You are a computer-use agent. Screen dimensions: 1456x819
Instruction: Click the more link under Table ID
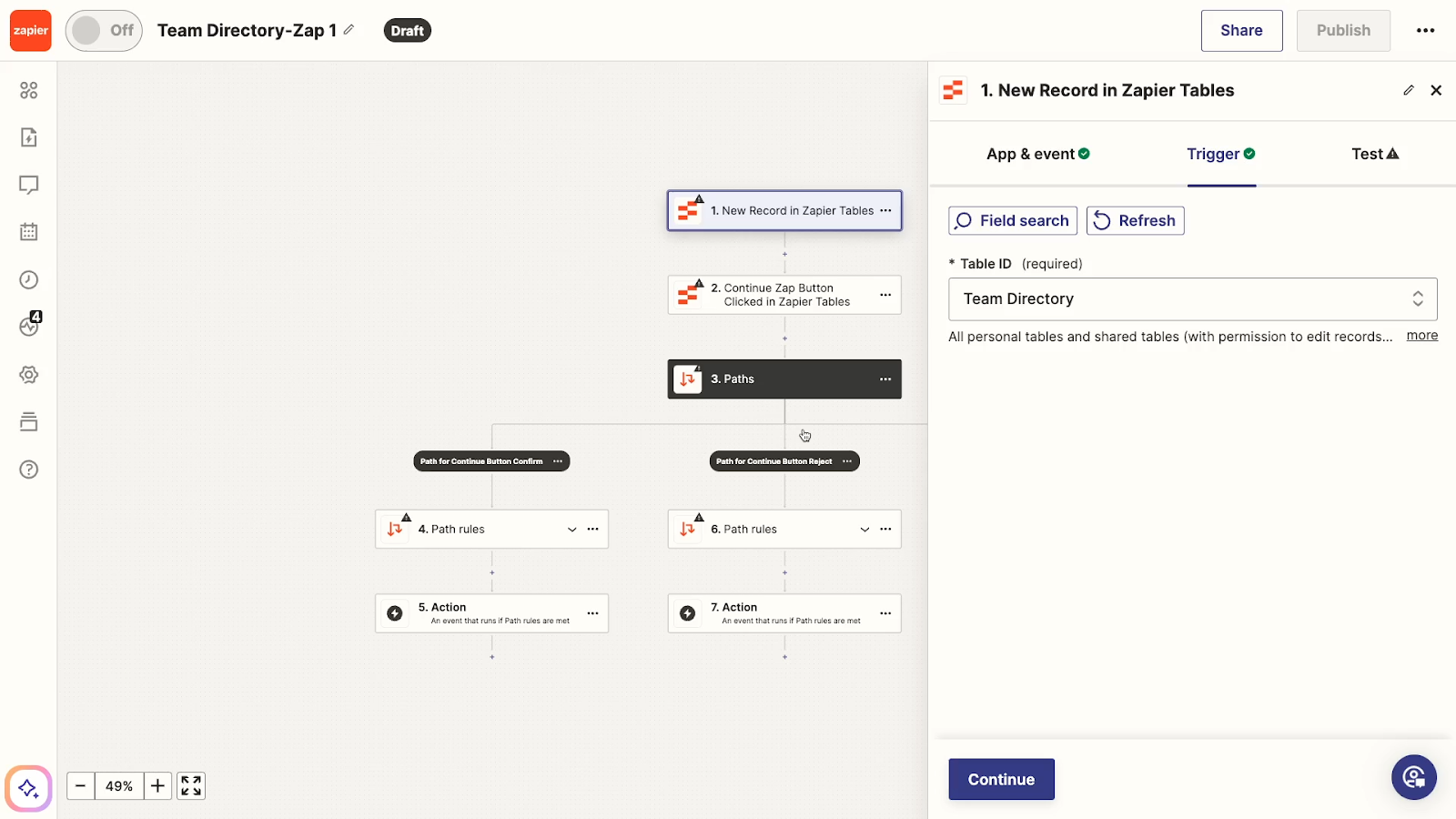(x=1421, y=336)
